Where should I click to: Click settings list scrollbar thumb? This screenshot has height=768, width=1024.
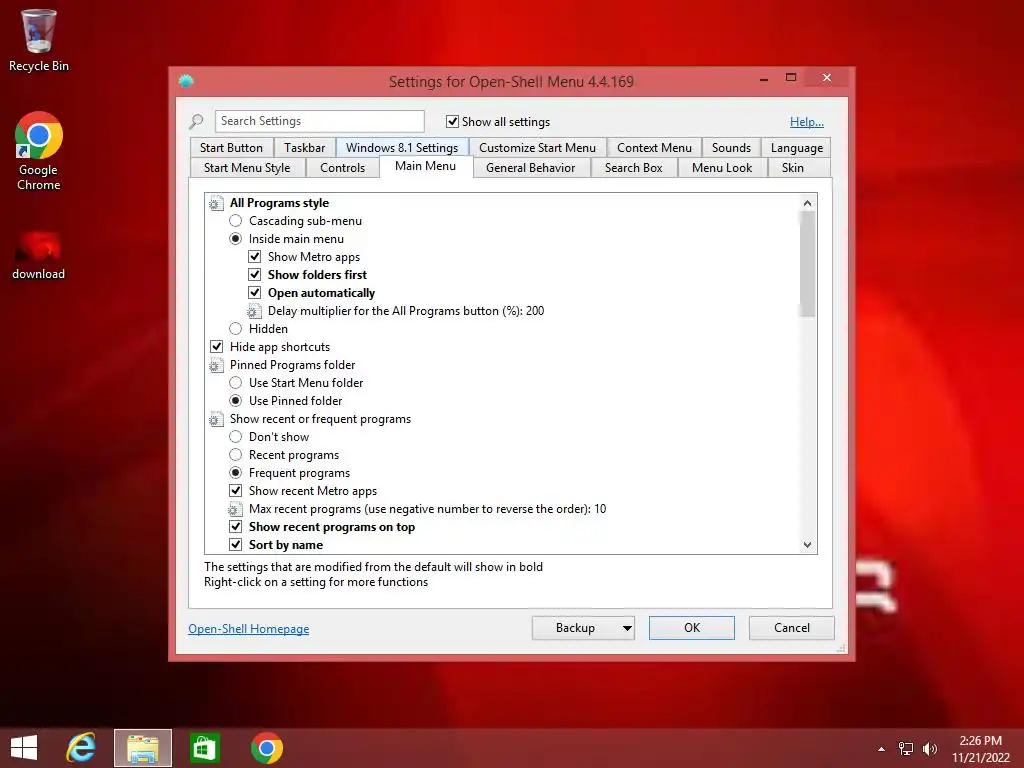click(x=808, y=264)
